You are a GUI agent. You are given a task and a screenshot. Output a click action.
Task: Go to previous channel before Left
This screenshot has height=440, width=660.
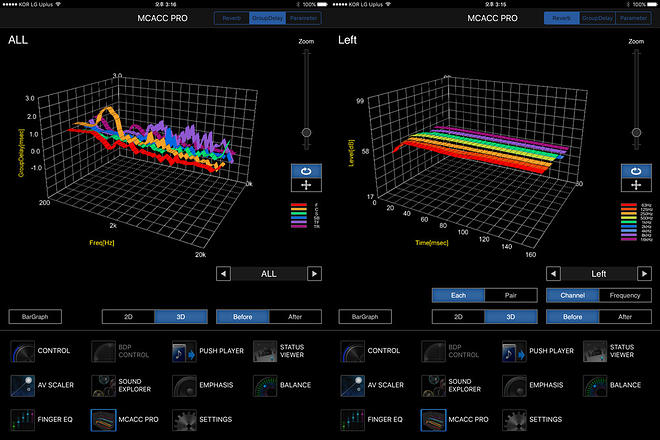(x=554, y=273)
